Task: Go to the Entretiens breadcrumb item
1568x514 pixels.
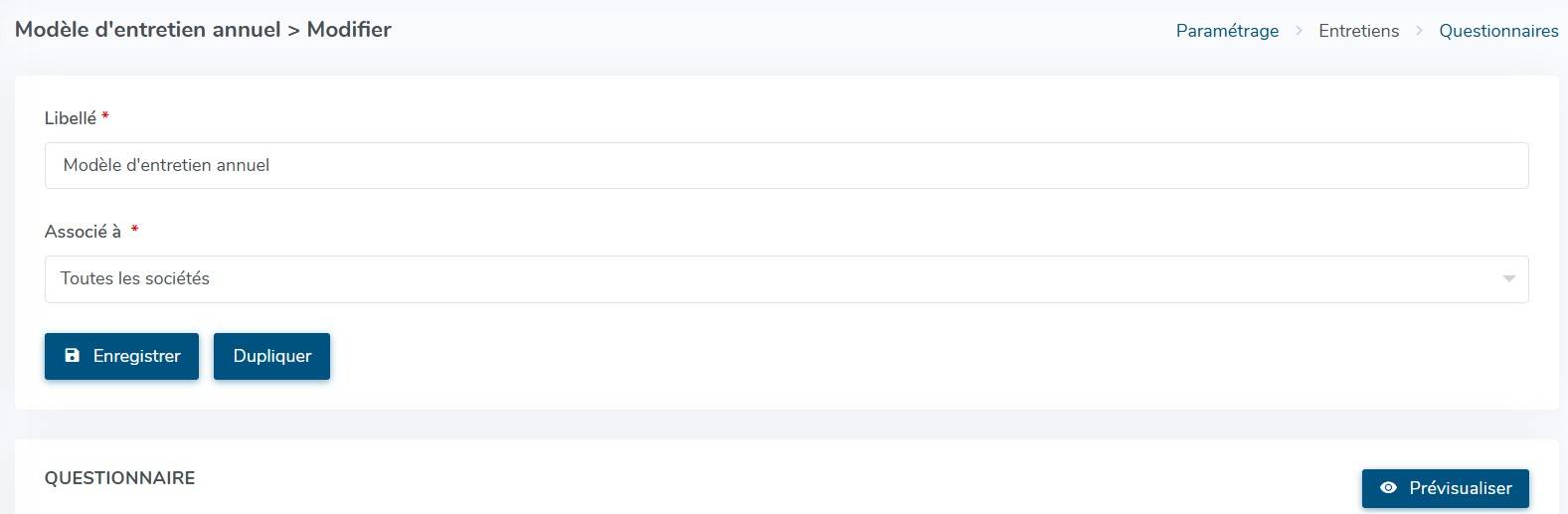Action: (1358, 31)
